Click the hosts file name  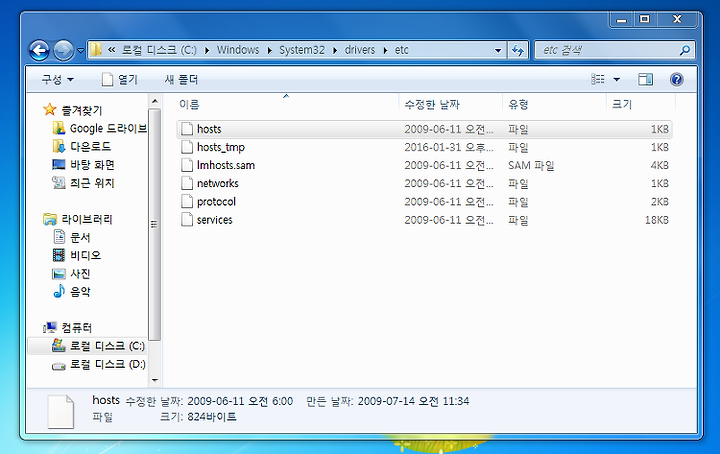(x=209, y=129)
